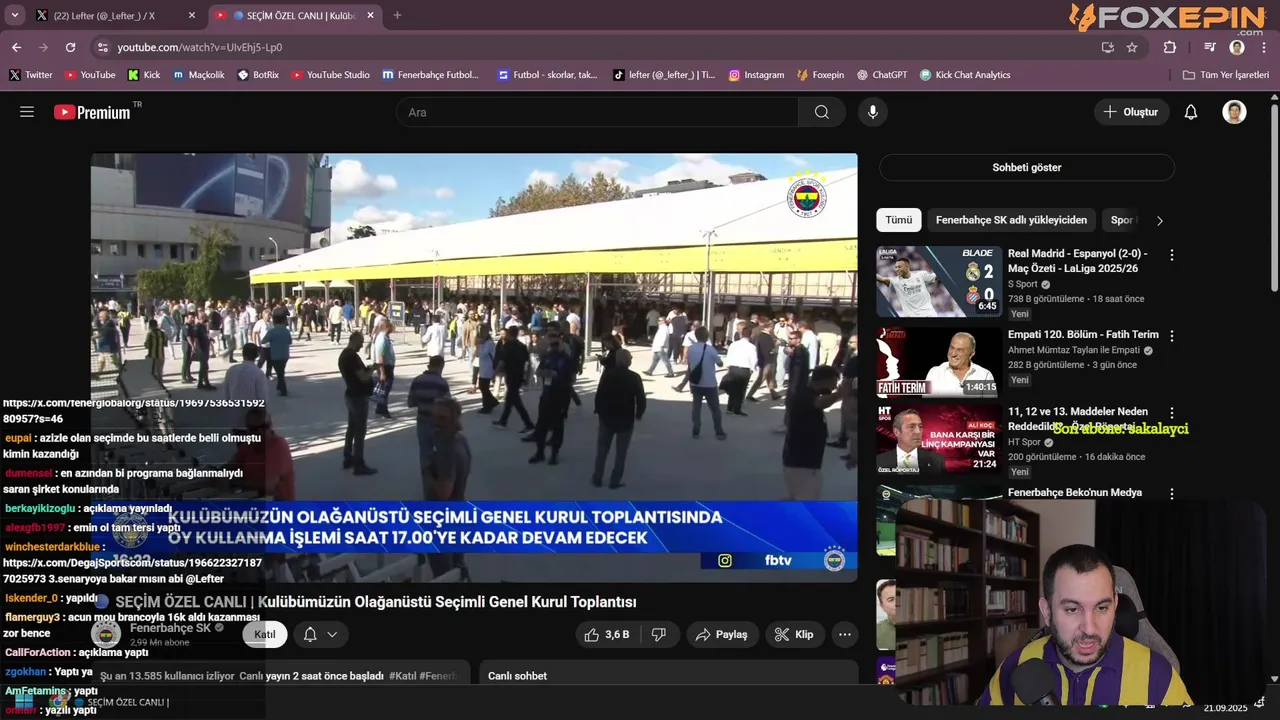Open the Maçkolik bookmark
1280x720 pixels.
click(x=199, y=75)
